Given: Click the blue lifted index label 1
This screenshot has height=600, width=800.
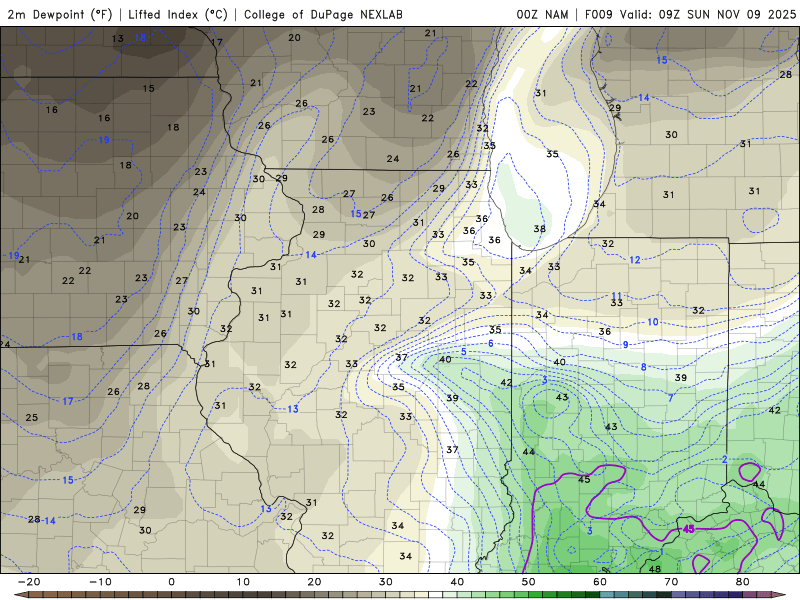Looking at the screenshot, I should click(662, 552).
